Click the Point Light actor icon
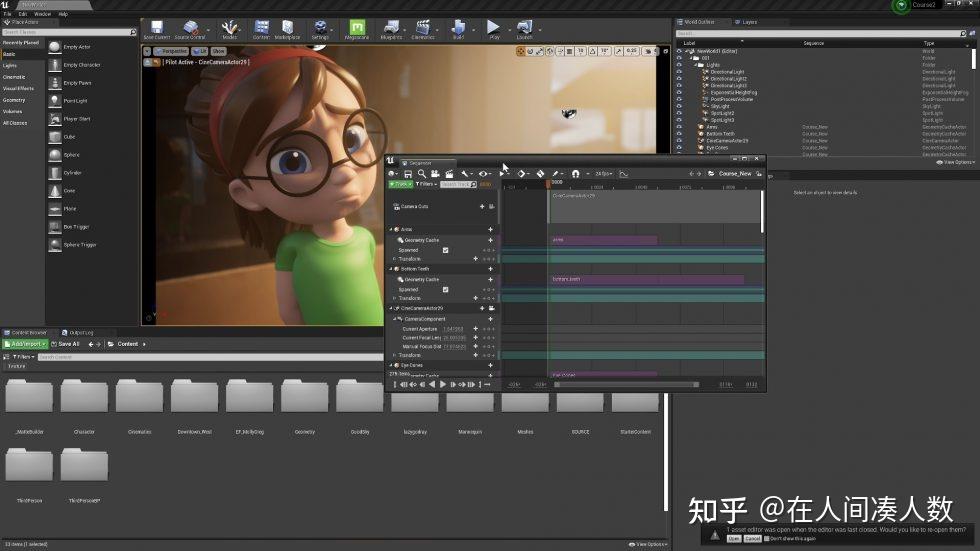The height and width of the screenshot is (551, 980). click(55, 101)
